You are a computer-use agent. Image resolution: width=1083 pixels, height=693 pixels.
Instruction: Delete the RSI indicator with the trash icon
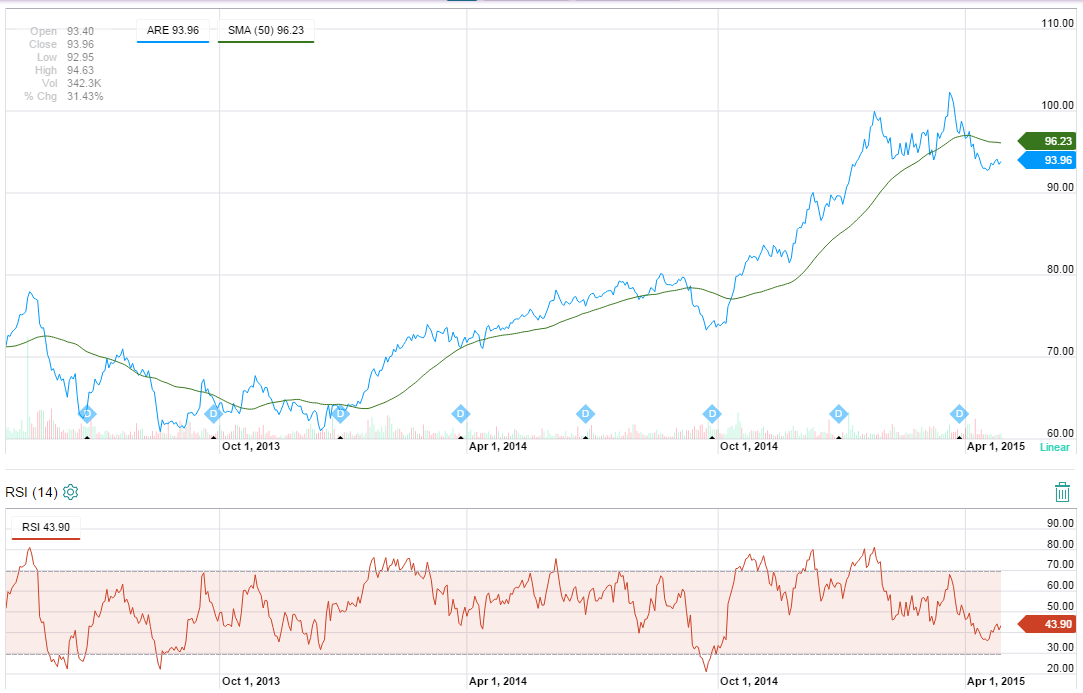click(x=1062, y=491)
